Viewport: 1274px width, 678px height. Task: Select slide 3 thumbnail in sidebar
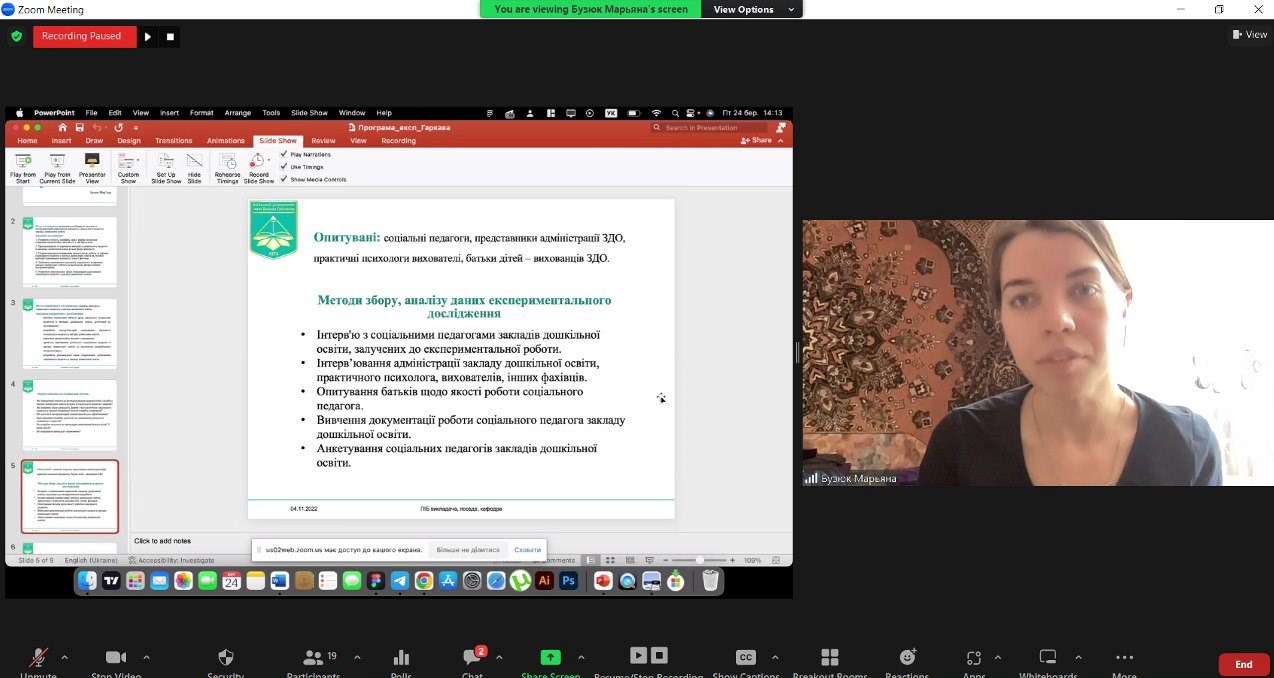point(70,333)
